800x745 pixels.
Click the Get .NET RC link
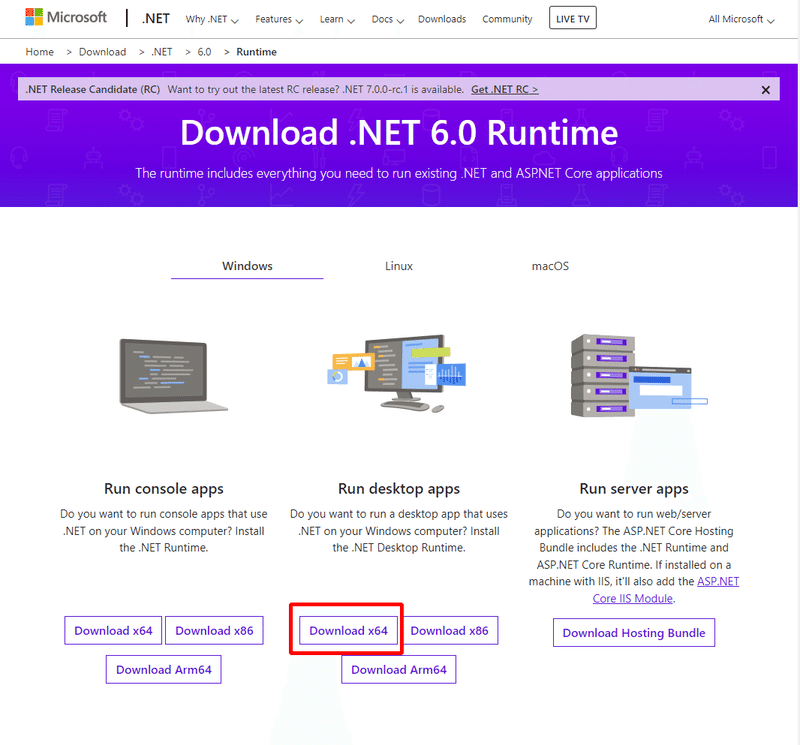coord(505,89)
